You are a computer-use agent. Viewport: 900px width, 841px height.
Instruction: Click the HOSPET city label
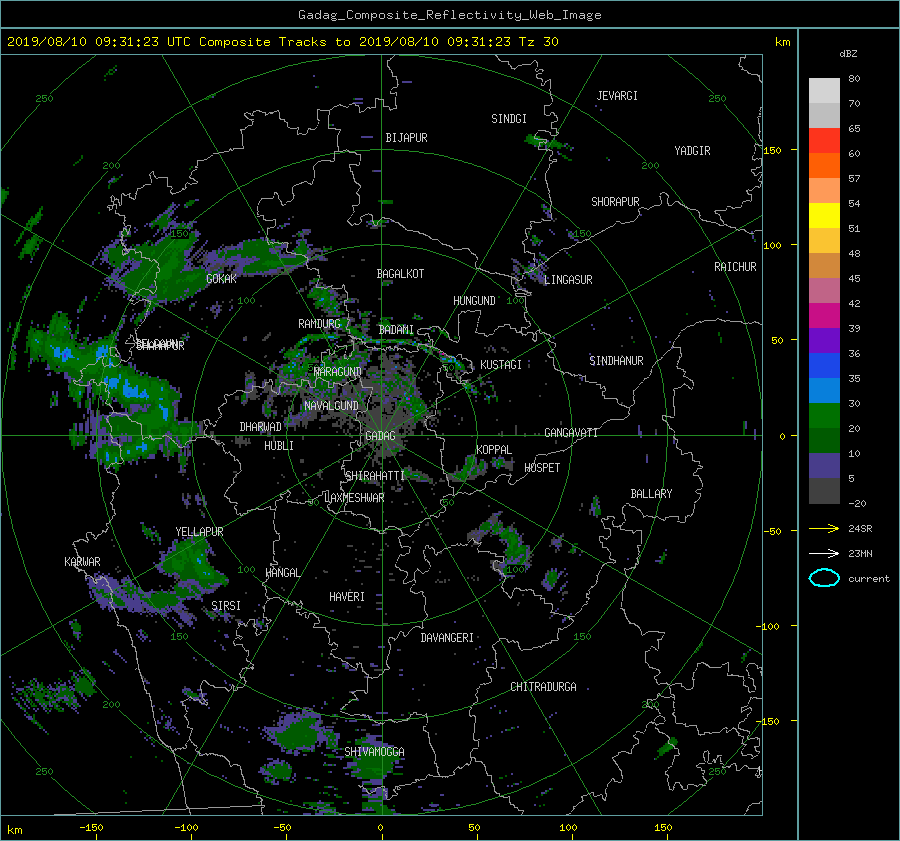click(542, 468)
